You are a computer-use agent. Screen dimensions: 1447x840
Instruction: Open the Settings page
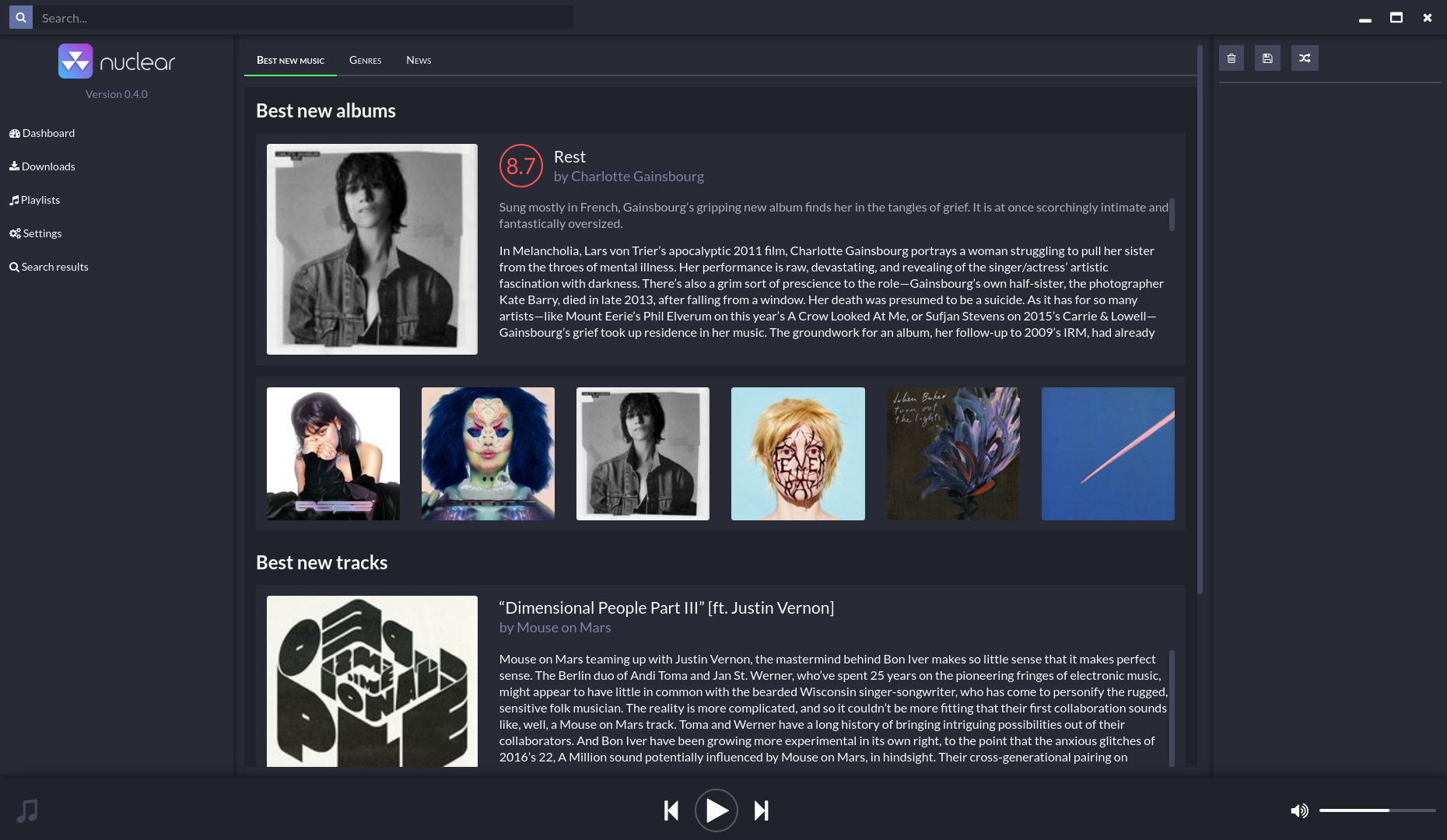tap(35, 233)
